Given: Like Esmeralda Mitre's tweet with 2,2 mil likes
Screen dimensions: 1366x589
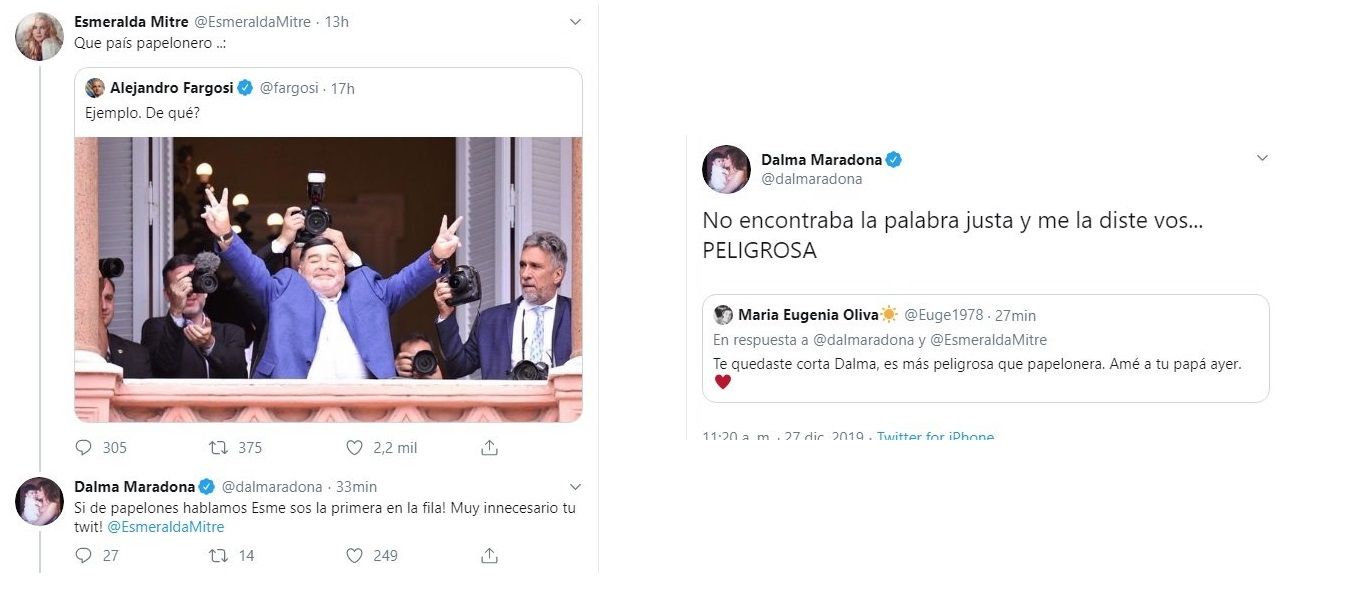Looking at the screenshot, I should [x=354, y=447].
